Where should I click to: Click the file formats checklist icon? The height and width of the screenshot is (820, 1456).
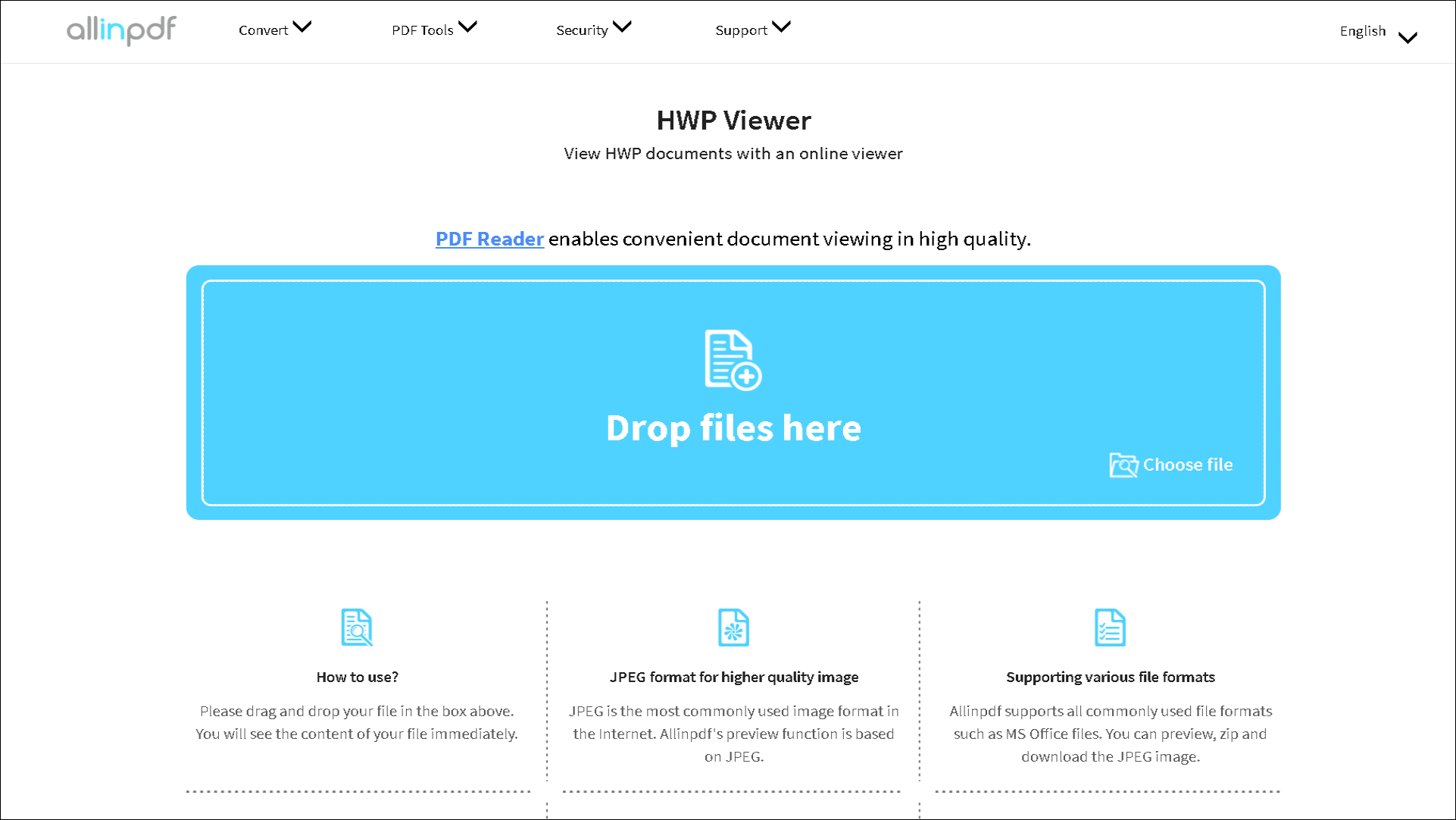coord(1110,628)
